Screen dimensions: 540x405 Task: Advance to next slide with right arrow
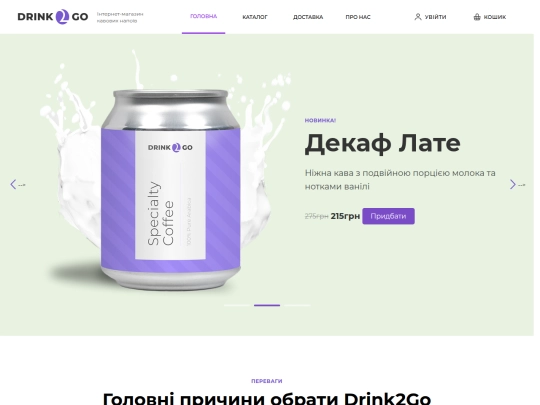tap(512, 185)
